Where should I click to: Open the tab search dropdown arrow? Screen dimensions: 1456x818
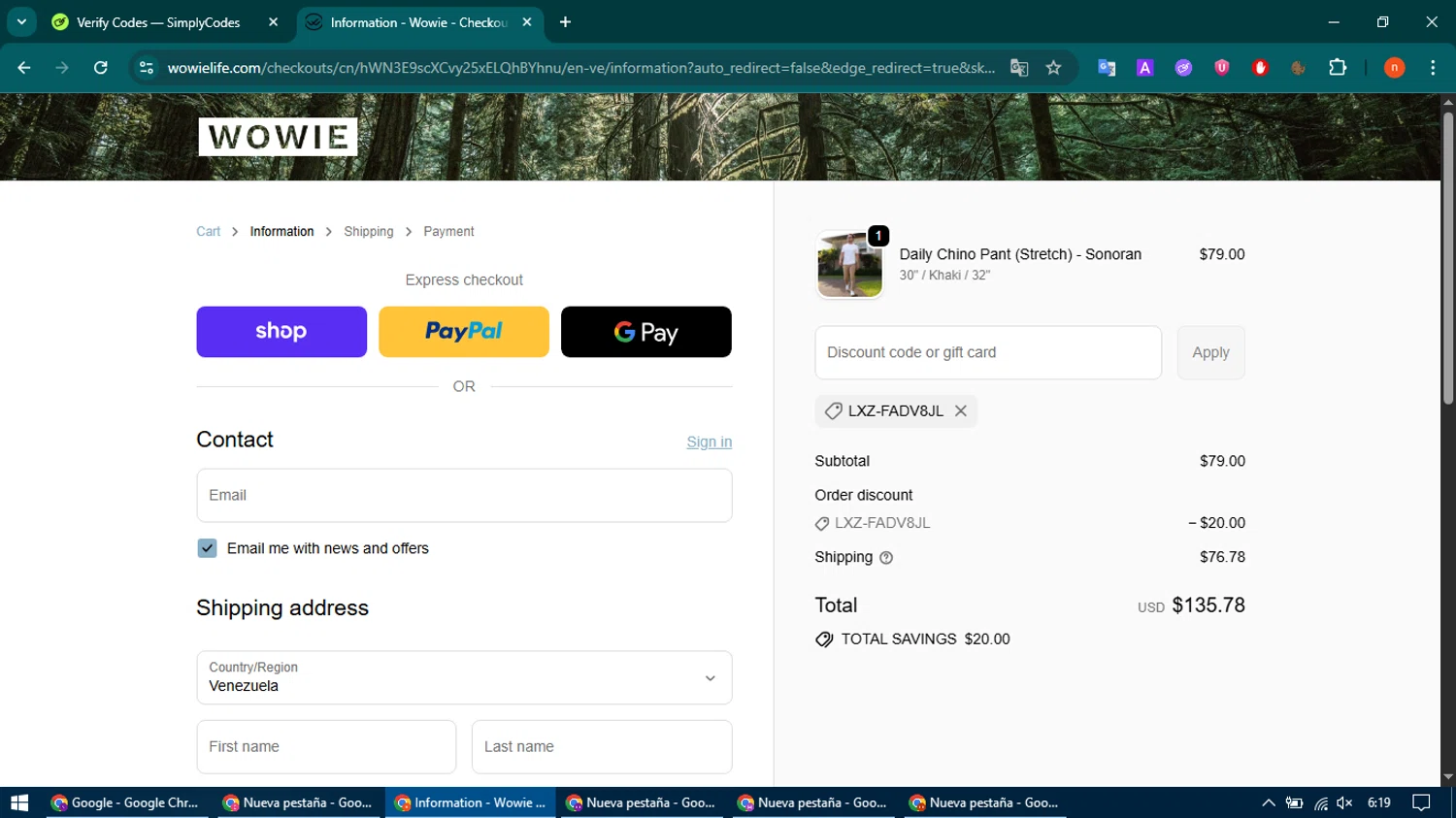click(x=21, y=21)
